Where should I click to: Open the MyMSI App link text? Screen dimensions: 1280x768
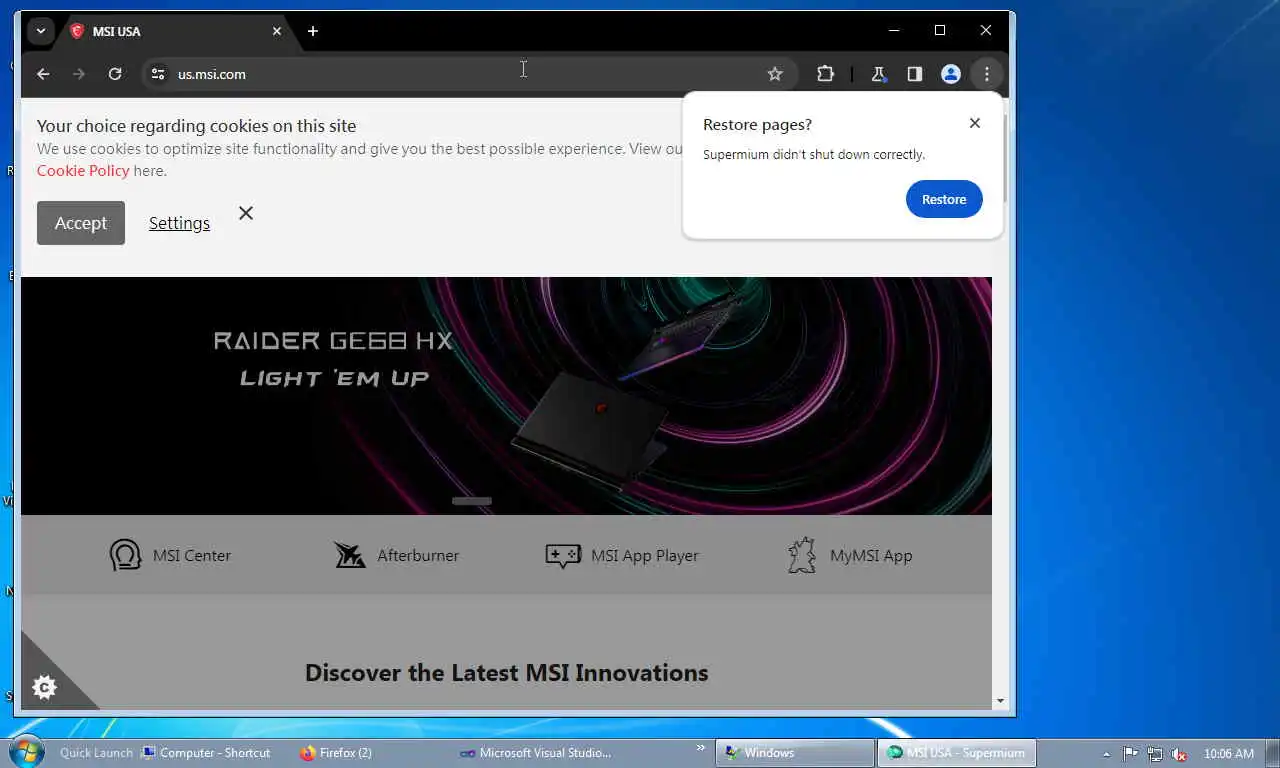click(871, 556)
